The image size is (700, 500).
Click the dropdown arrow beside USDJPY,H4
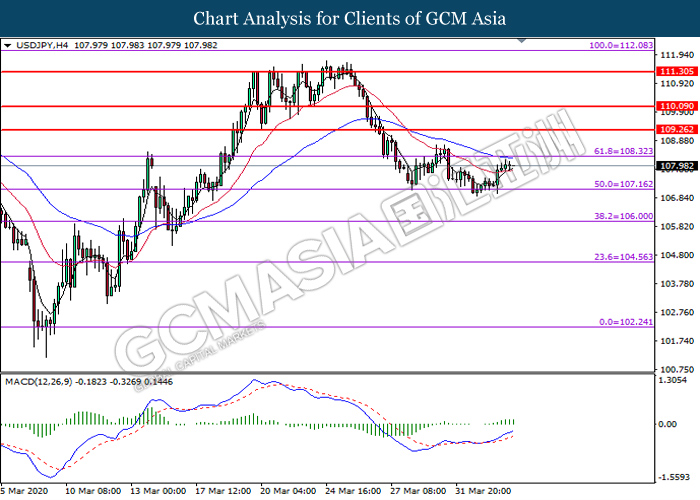[x=8, y=46]
